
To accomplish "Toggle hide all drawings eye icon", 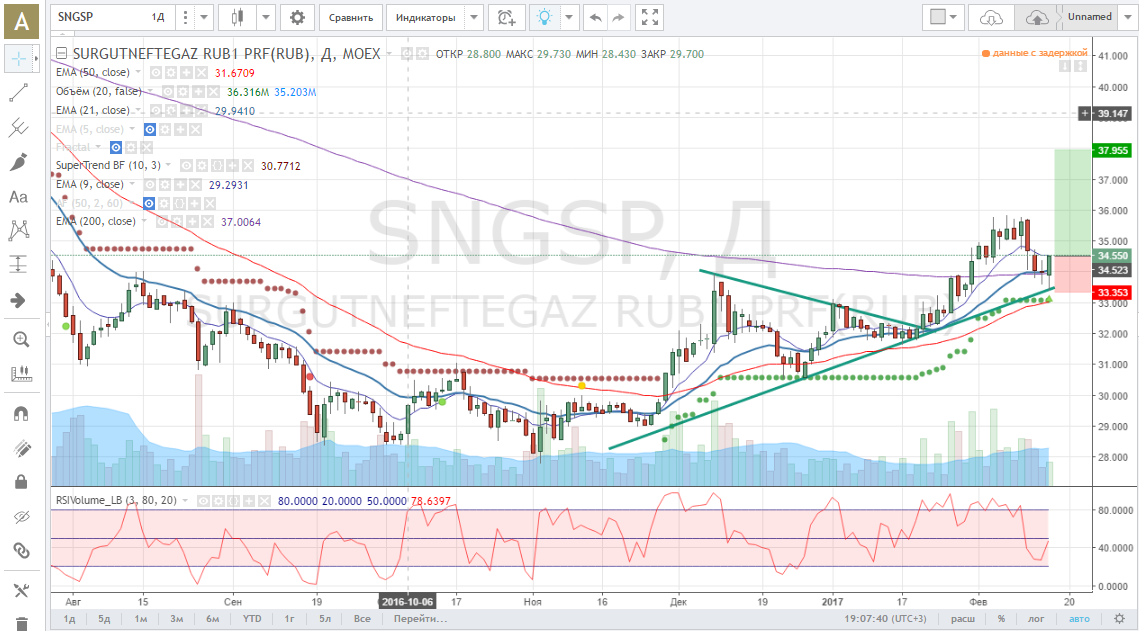I will [x=21, y=517].
